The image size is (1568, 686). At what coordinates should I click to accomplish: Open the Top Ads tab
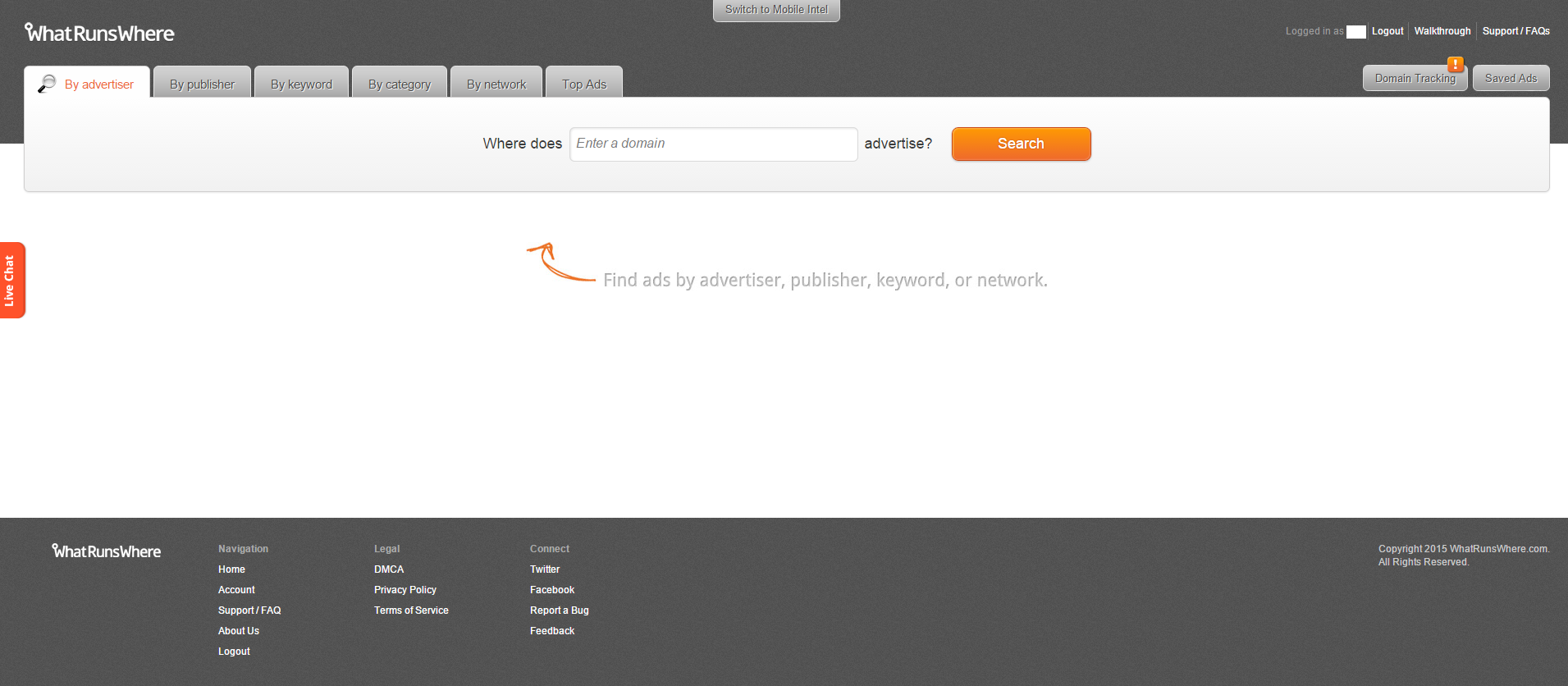tap(584, 82)
